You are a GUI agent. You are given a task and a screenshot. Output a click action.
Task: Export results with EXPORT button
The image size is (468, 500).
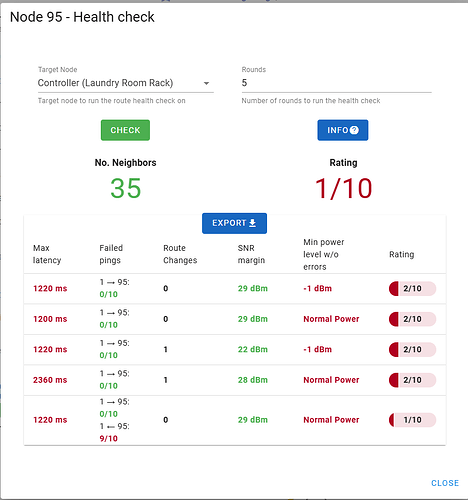click(x=234, y=223)
